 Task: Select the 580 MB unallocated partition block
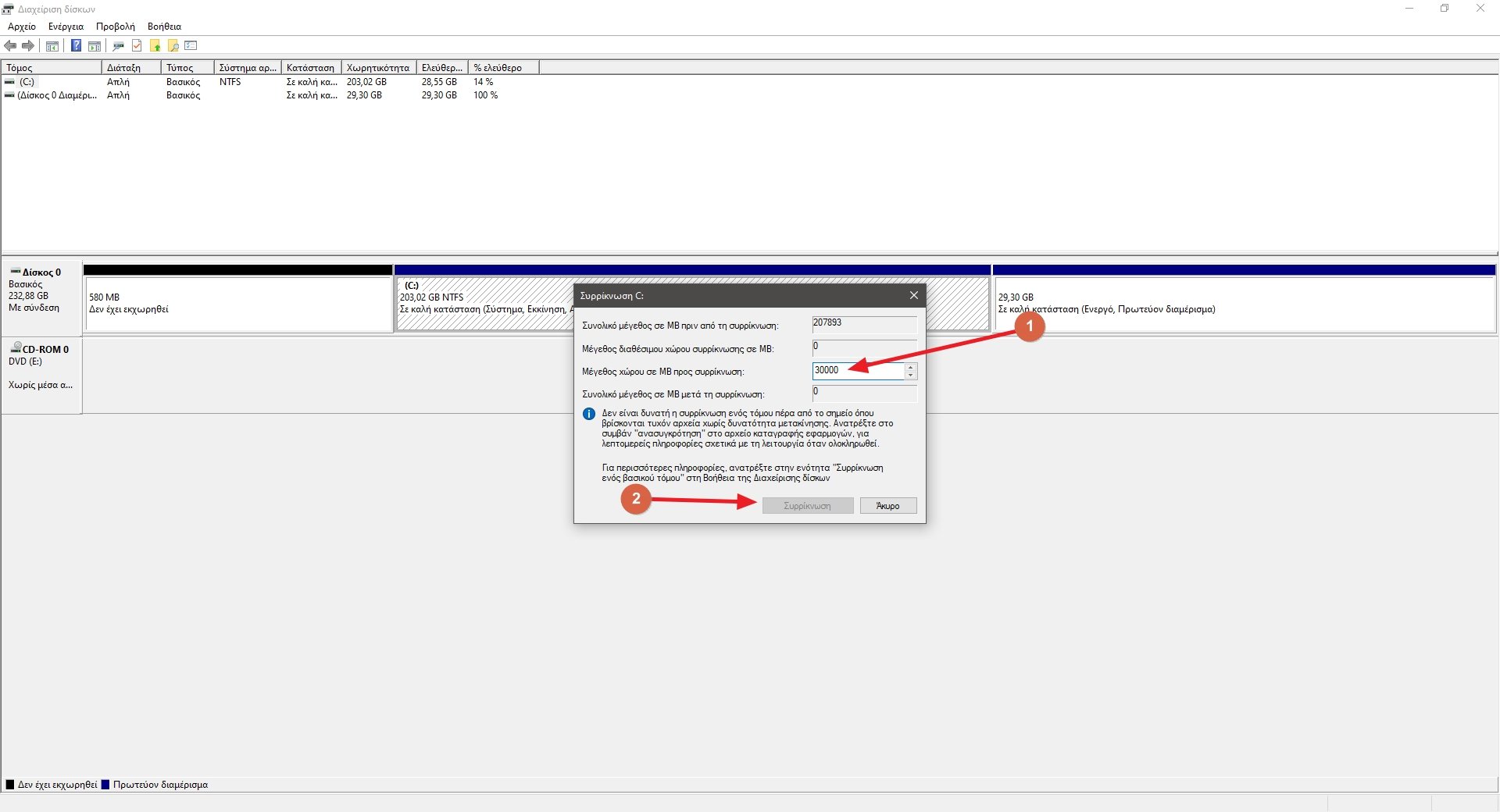[237, 304]
